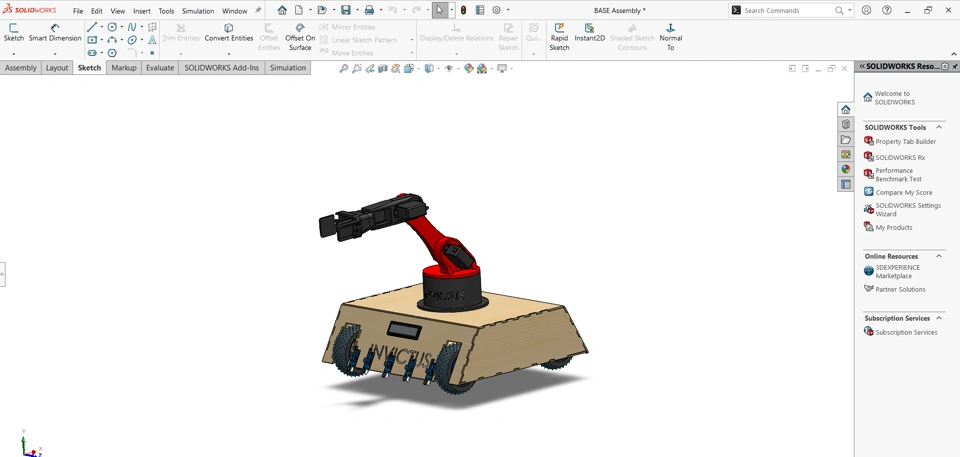This screenshot has height=457, width=960.
Task: Open the View menu
Action: click(118, 11)
